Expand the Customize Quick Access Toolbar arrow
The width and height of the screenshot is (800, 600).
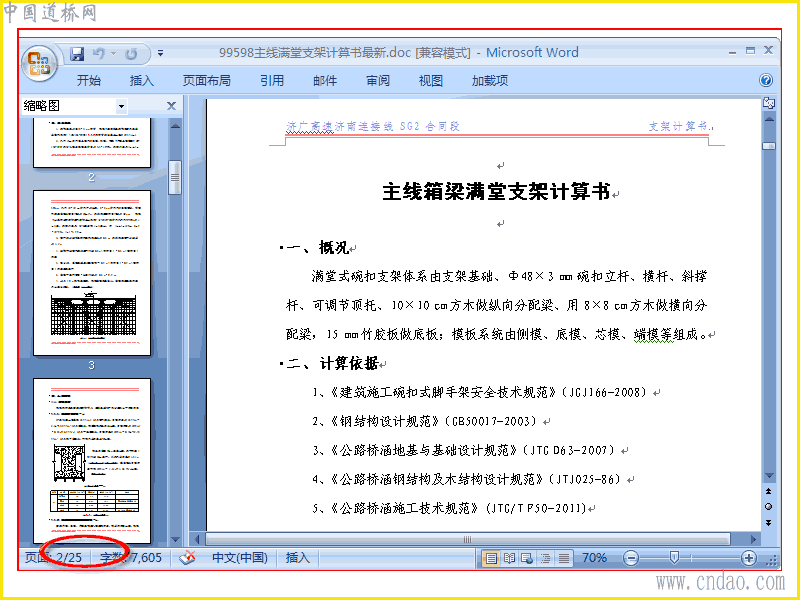pyautogui.click(x=160, y=53)
